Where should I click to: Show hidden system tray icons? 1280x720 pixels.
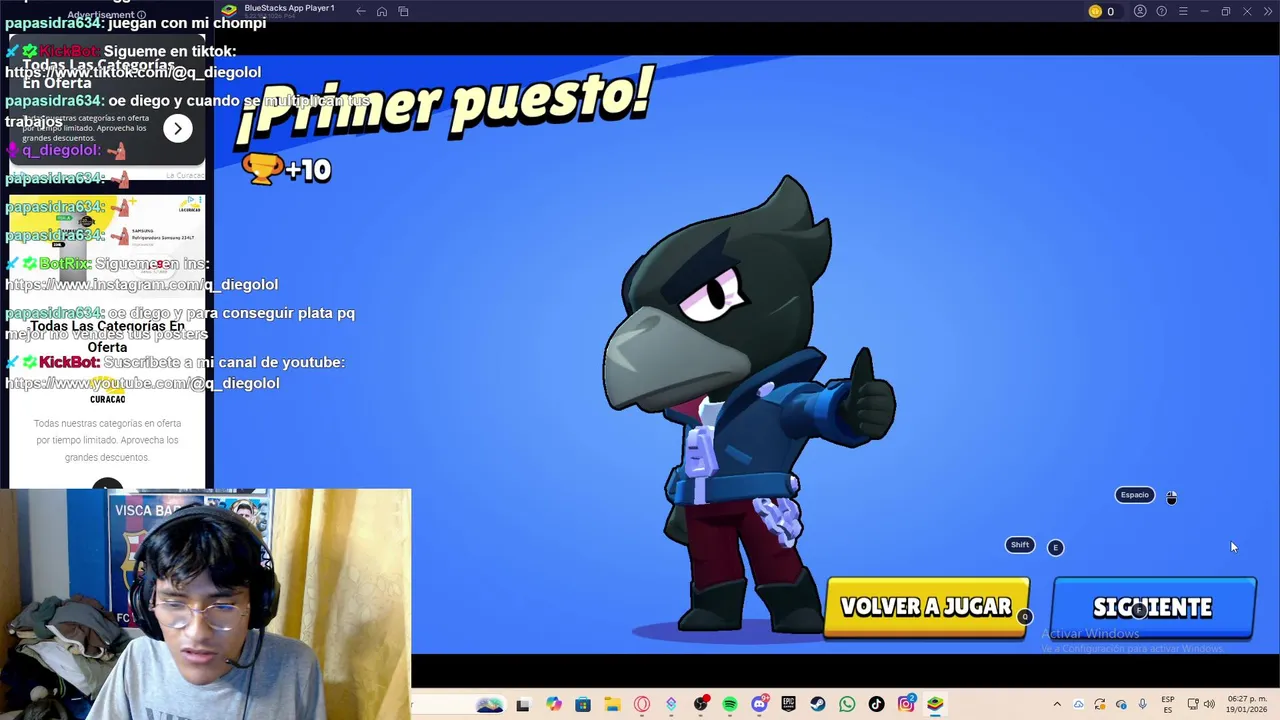click(1057, 705)
